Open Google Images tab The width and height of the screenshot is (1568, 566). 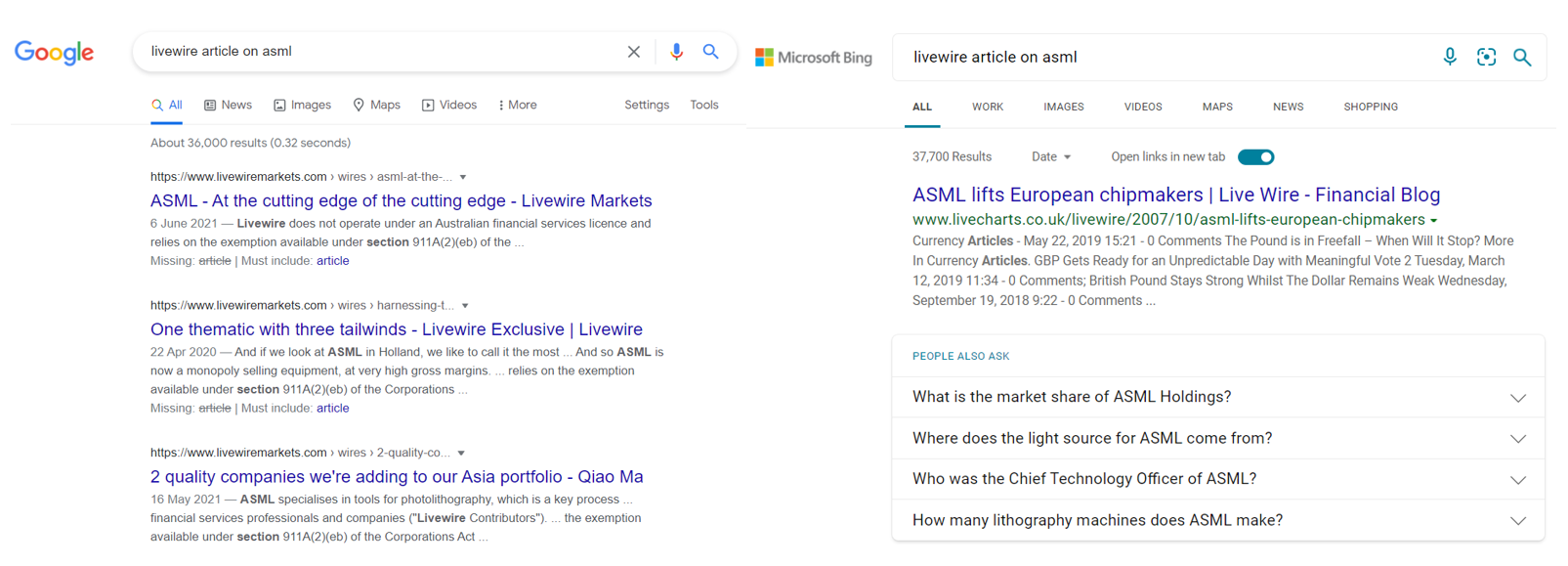(302, 106)
